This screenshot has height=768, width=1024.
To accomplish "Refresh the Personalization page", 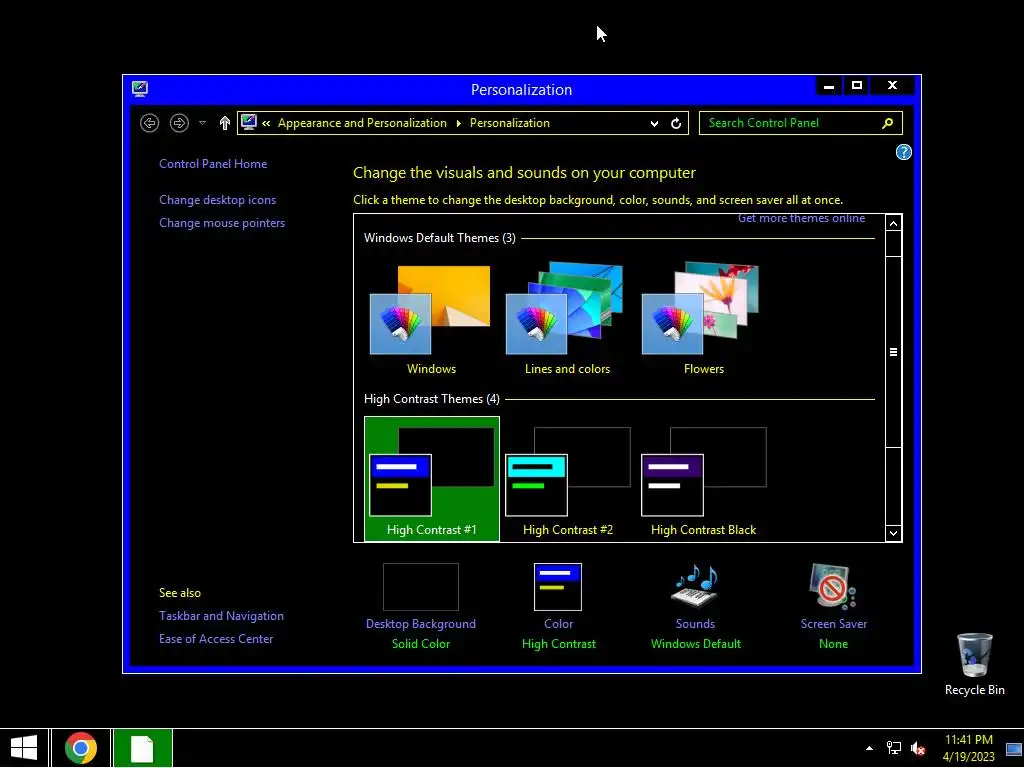I will point(676,123).
